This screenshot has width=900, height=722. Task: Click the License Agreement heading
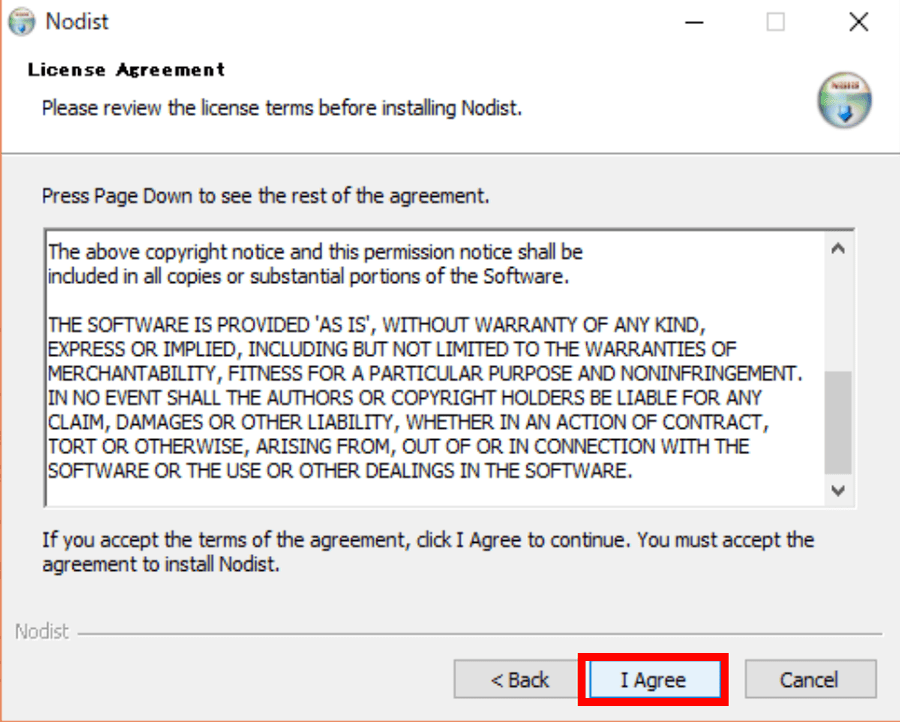[126, 70]
